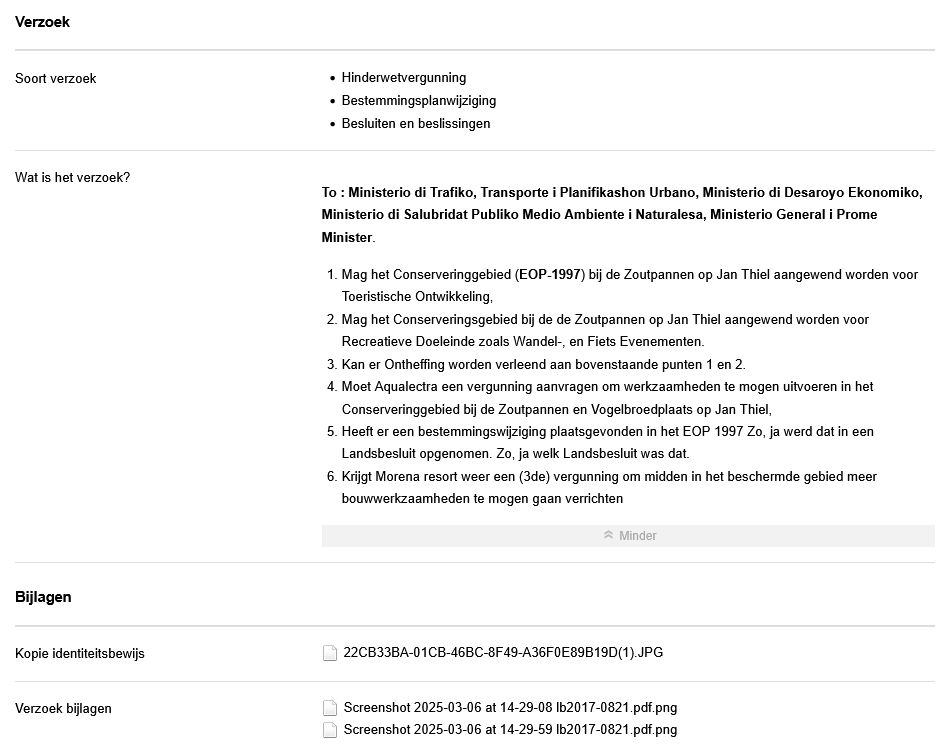Image resolution: width=951 pixels, height=752 pixels.
Task: Open the 22CB33BA identity document JPG
Action: click(x=503, y=653)
